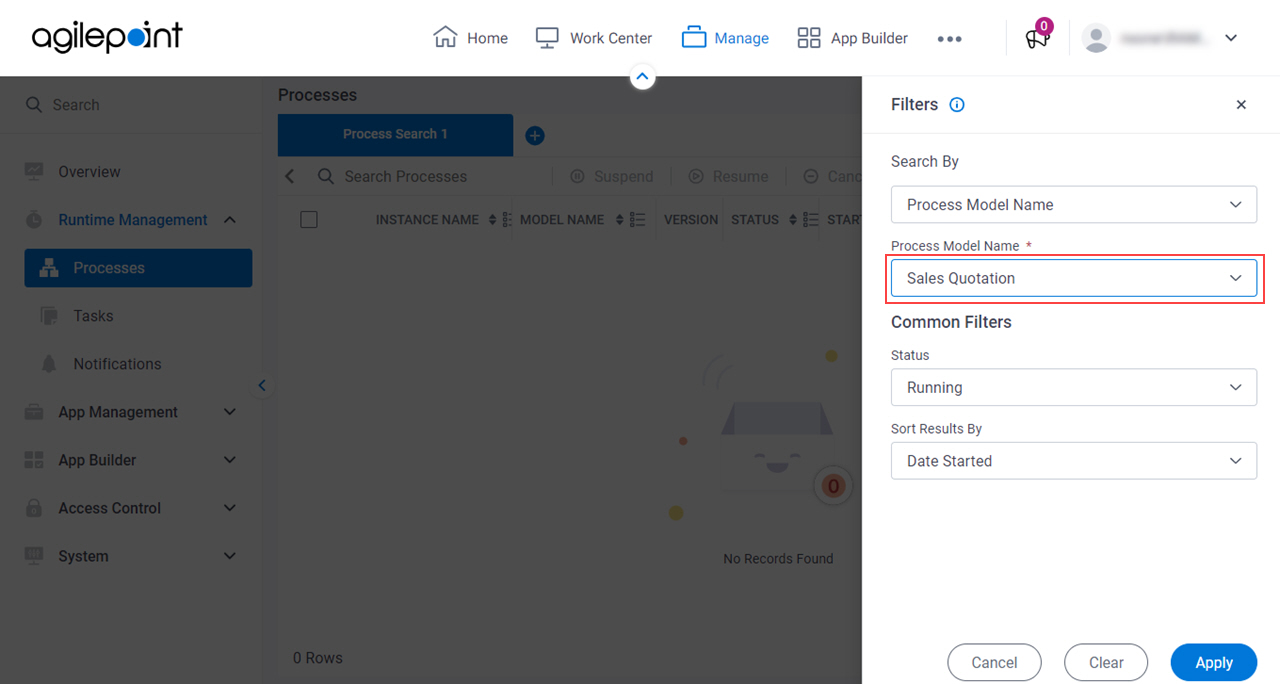Image resolution: width=1280 pixels, height=684 pixels.
Task: Apply the selected filters
Action: click(1214, 662)
